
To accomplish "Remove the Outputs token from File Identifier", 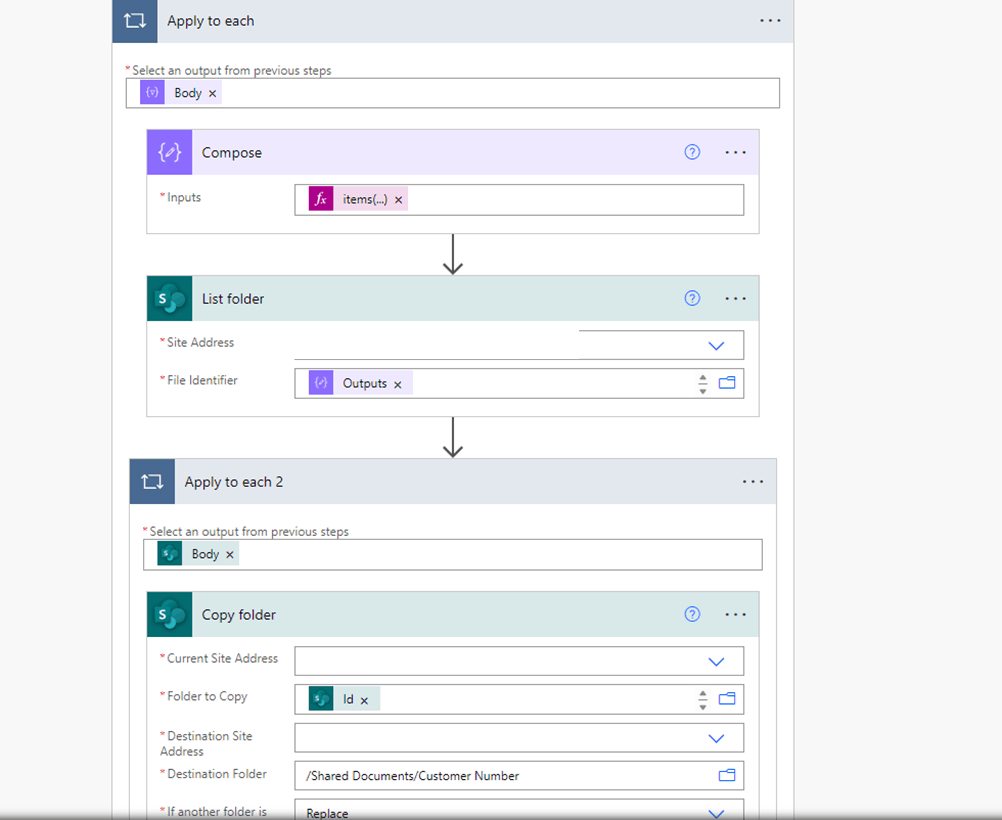I will click(397, 384).
